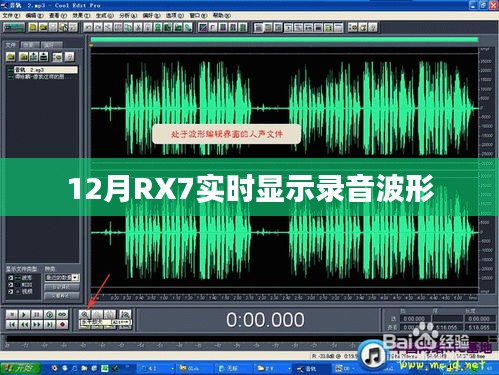The height and width of the screenshot is (375, 499).
Task: Click the Fast Forward button
Action: [37, 324]
